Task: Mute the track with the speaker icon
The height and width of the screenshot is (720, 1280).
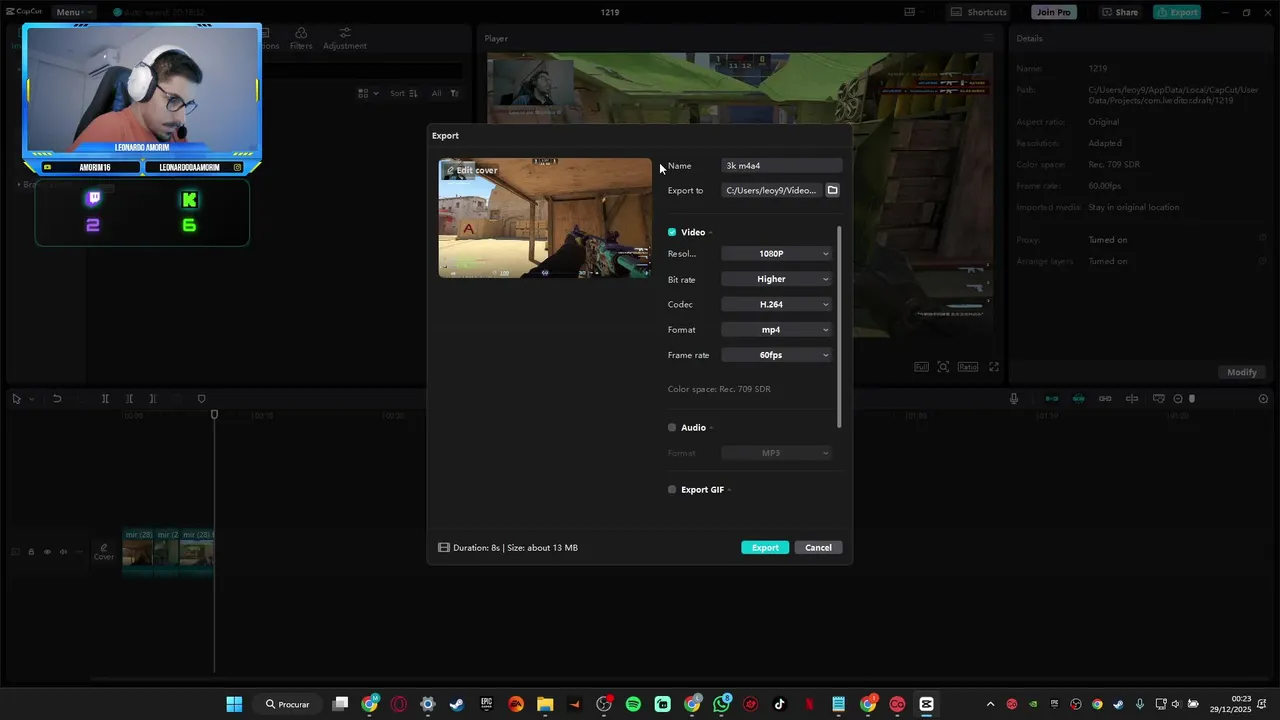Action: tap(63, 552)
